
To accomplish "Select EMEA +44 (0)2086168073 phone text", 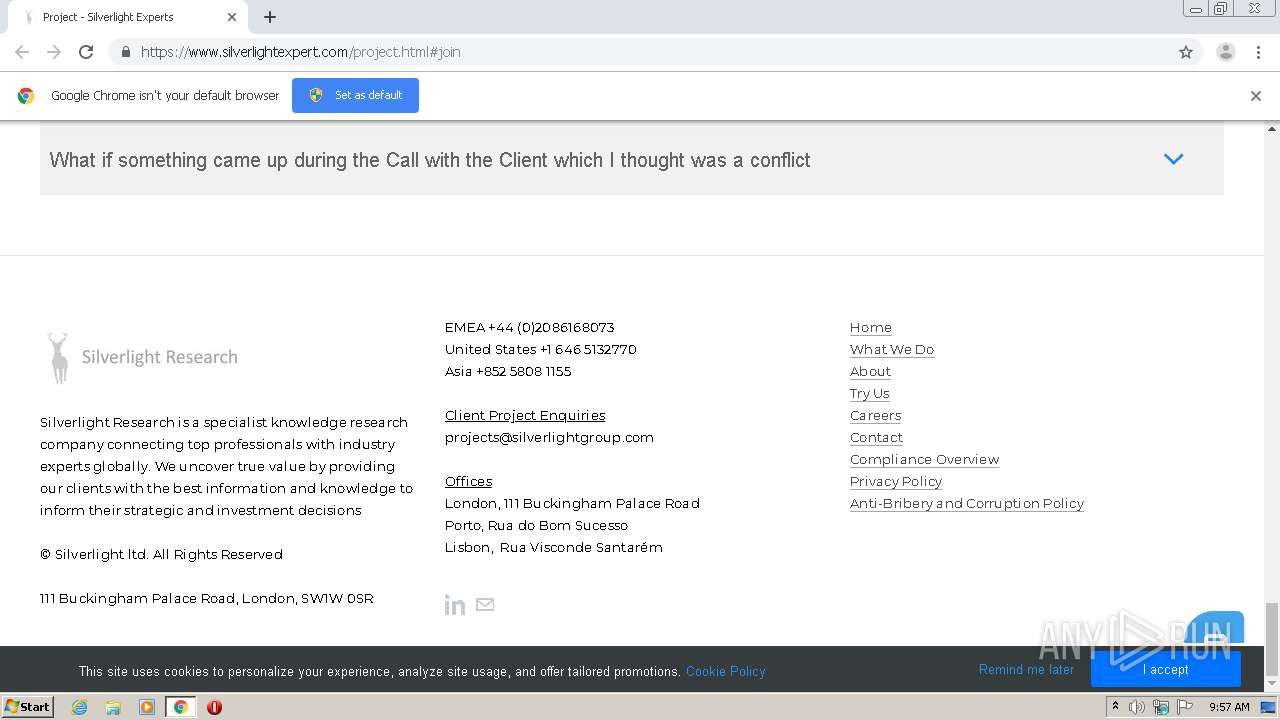I will tap(530, 327).
